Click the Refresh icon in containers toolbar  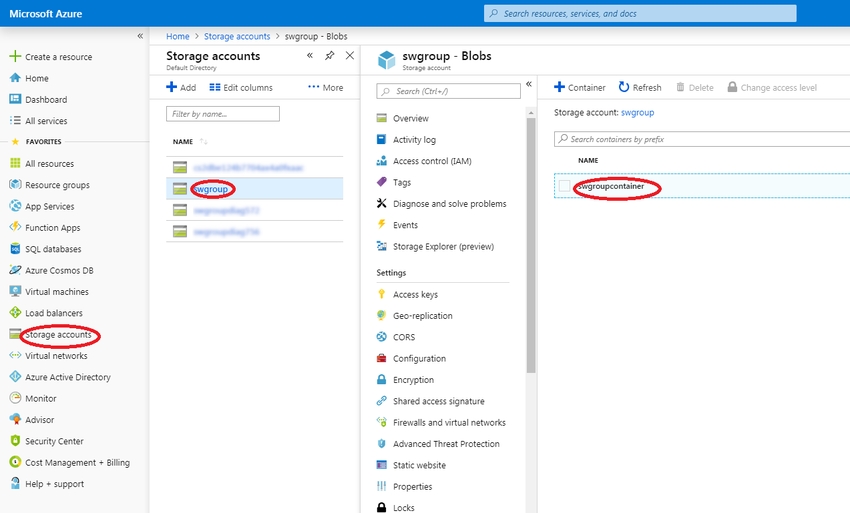click(x=624, y=87)
